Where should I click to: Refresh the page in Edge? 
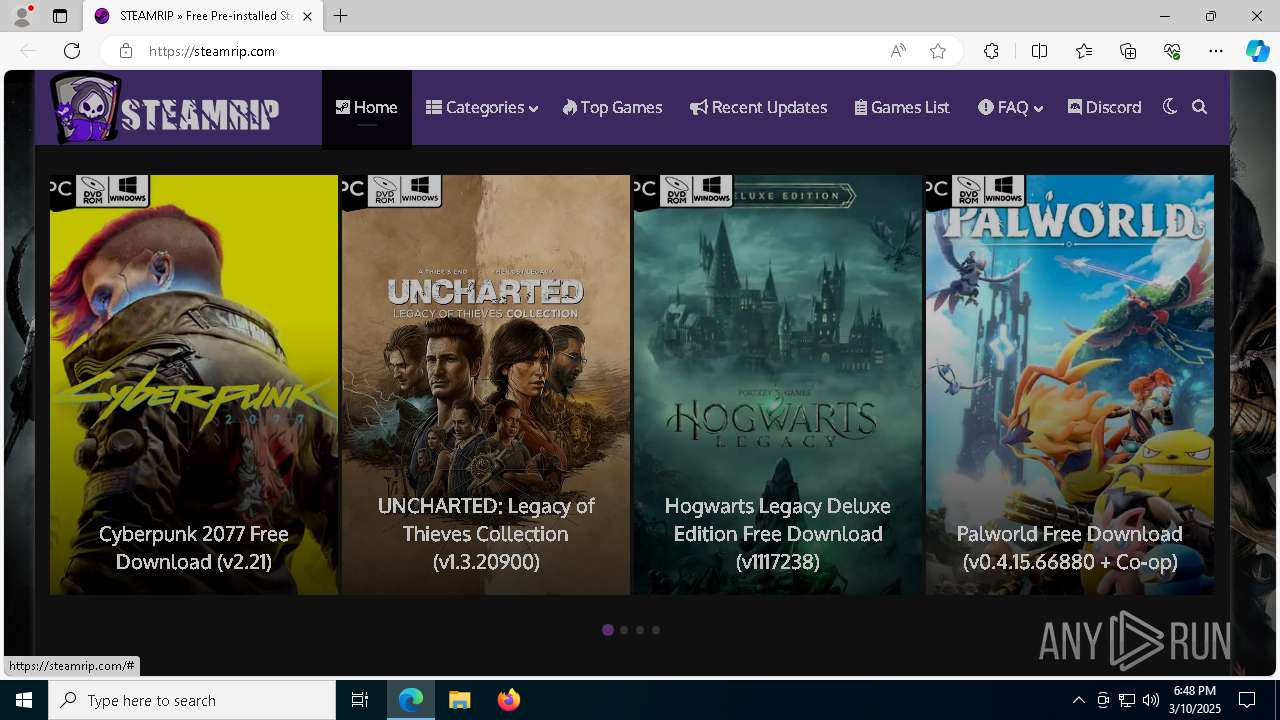point(72,51)
